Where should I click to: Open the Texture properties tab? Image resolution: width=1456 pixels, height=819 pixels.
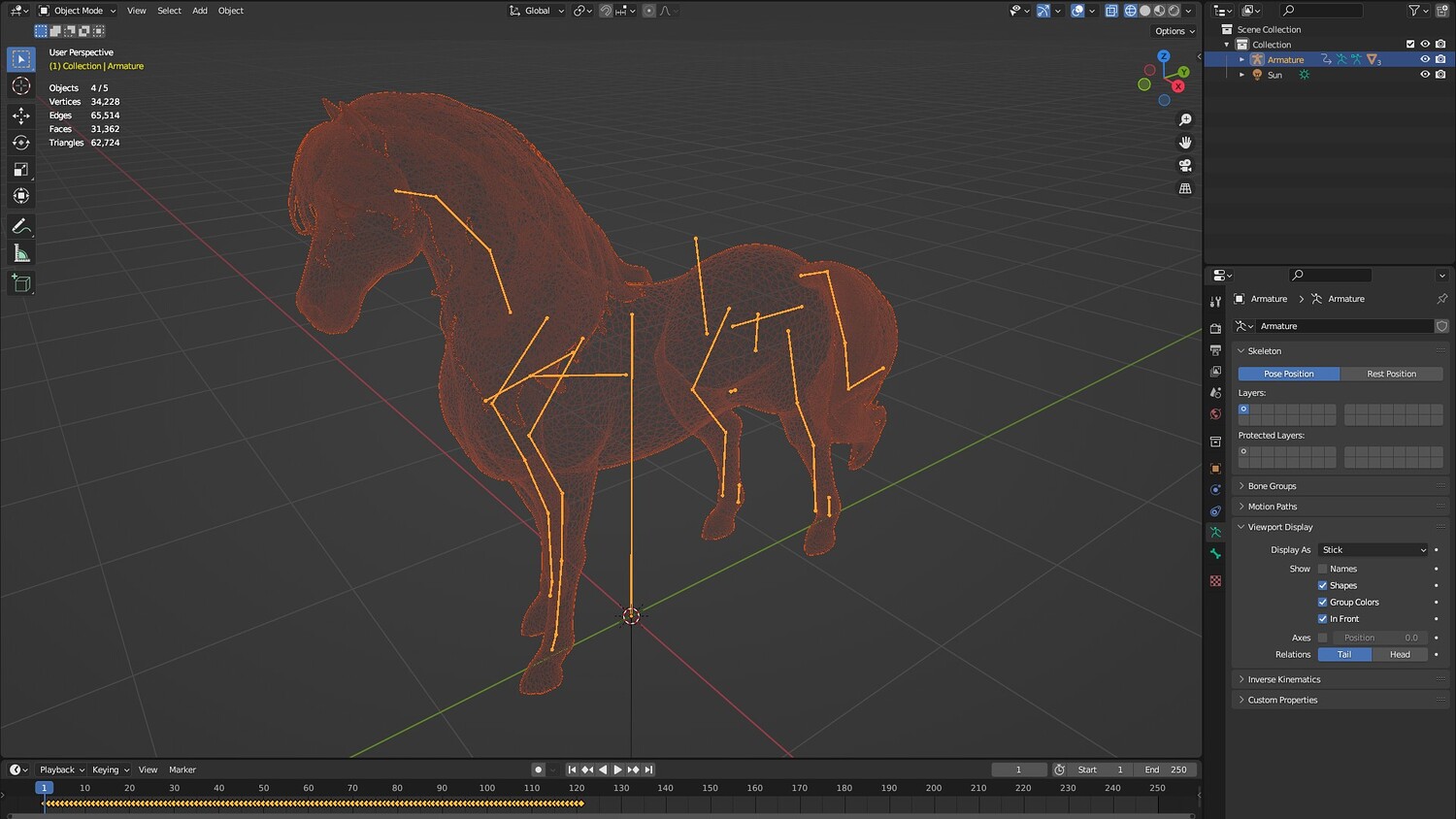click(1215, 581)
